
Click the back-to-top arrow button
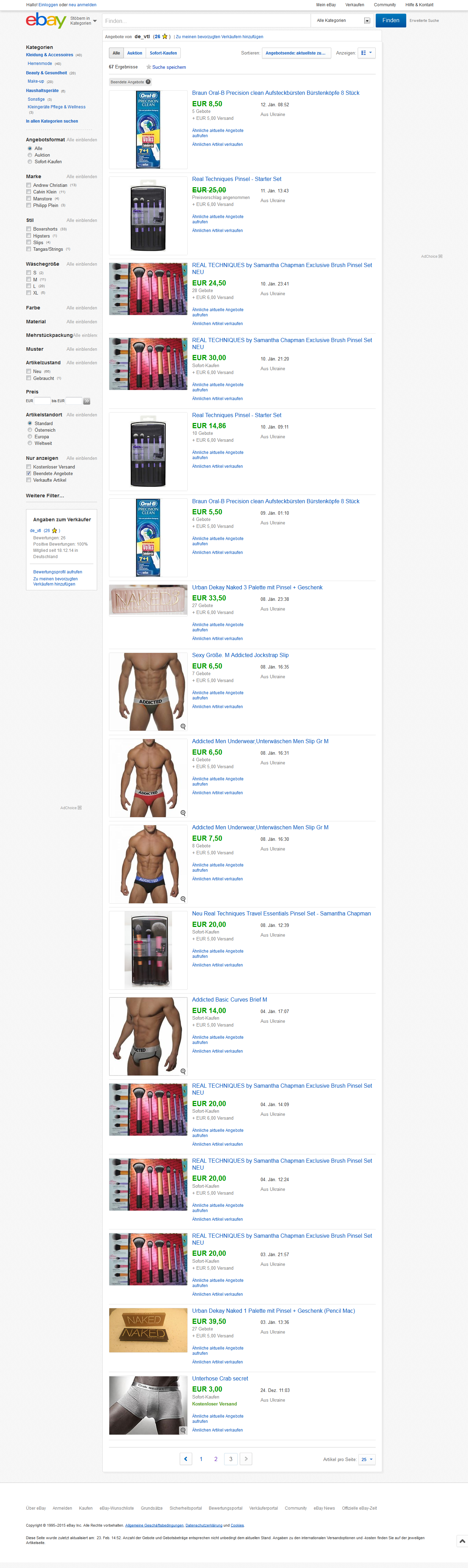tap(462, 1541)
